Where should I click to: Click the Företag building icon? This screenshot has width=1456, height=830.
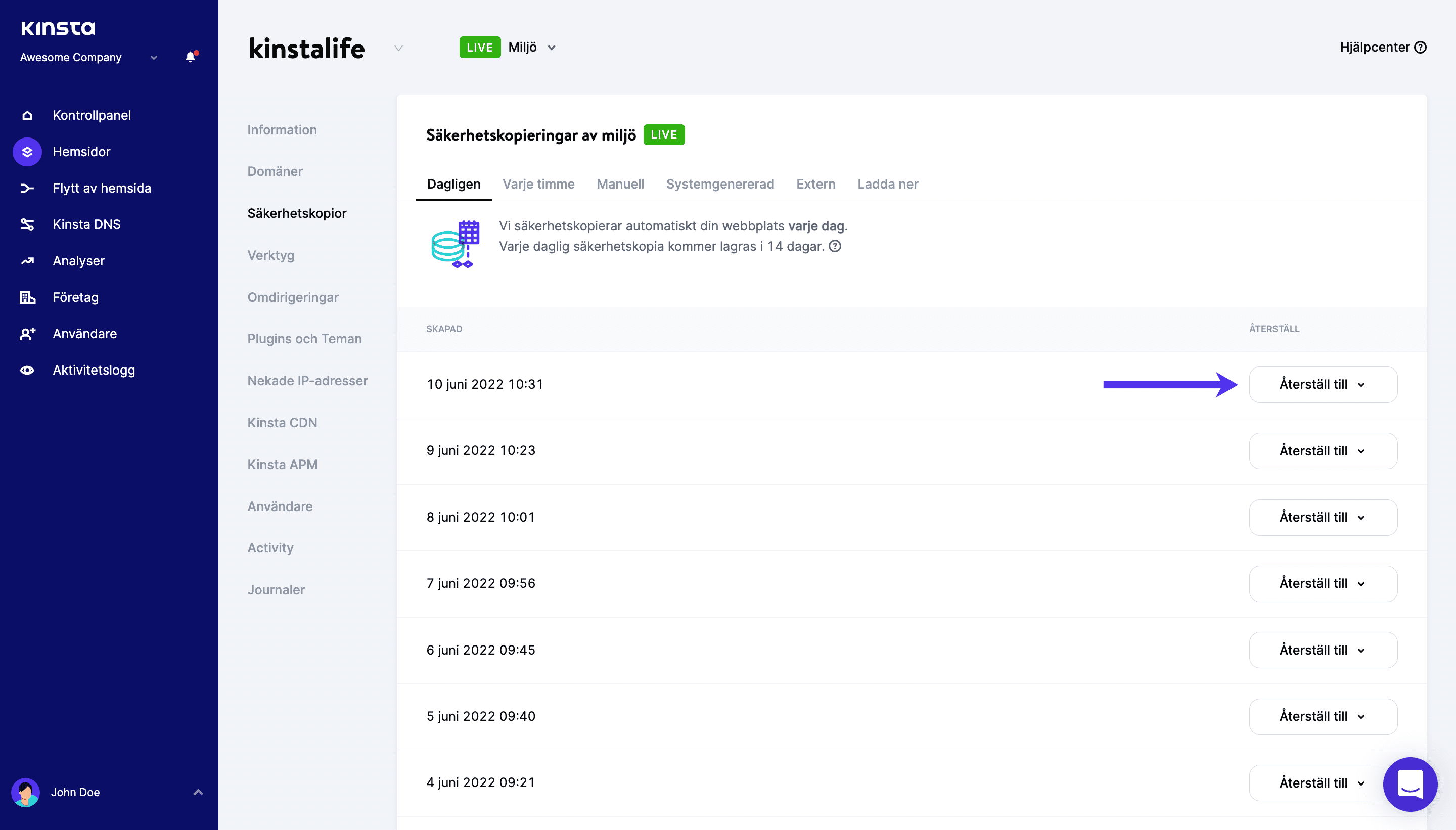(x=27, y=297)
